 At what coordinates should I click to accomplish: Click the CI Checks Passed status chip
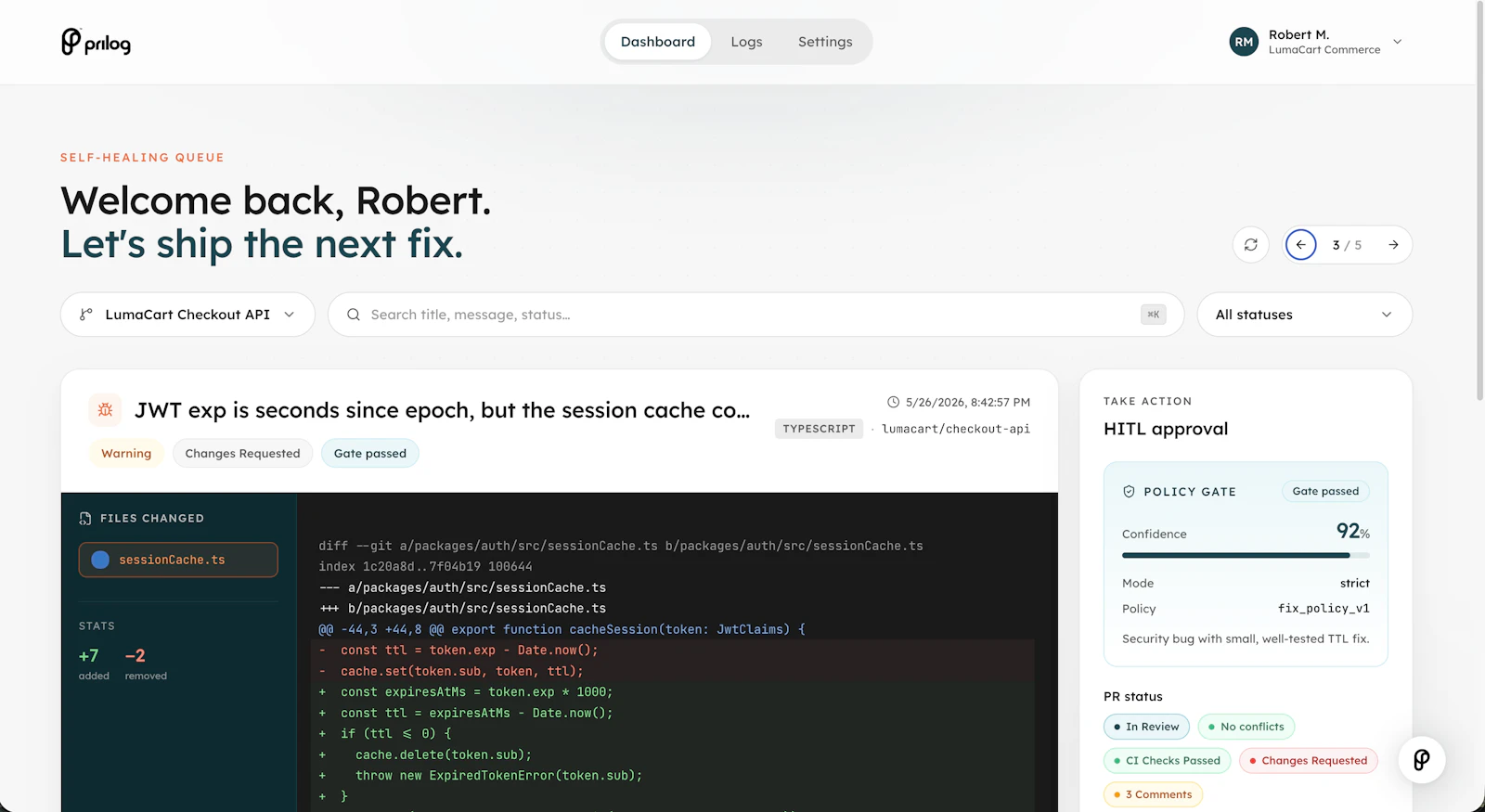pos(1168,761)
